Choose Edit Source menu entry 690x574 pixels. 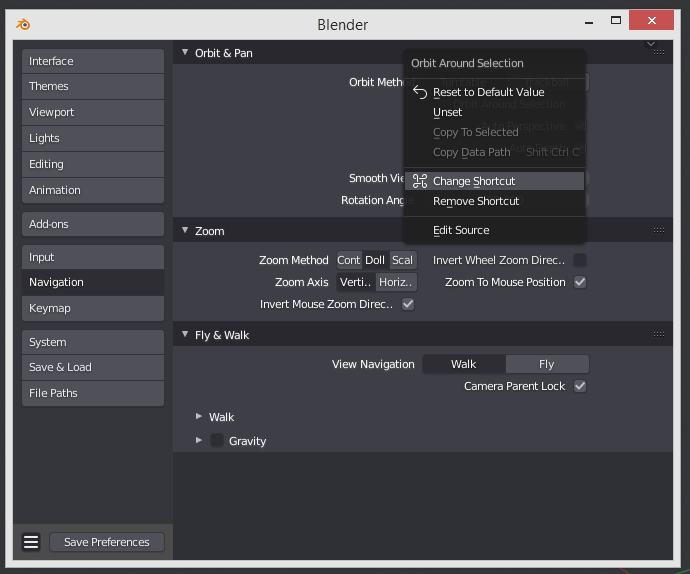click(x=495, y=230)
